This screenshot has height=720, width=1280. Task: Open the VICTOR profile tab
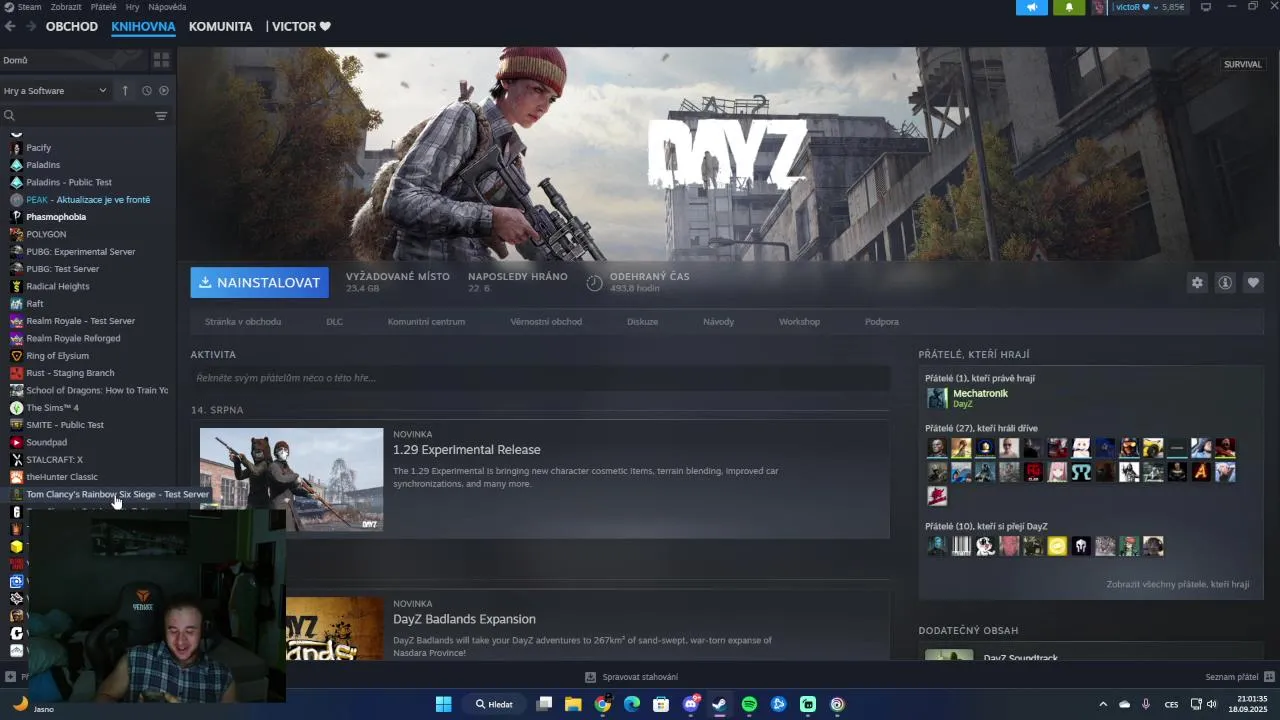point(300,26)
